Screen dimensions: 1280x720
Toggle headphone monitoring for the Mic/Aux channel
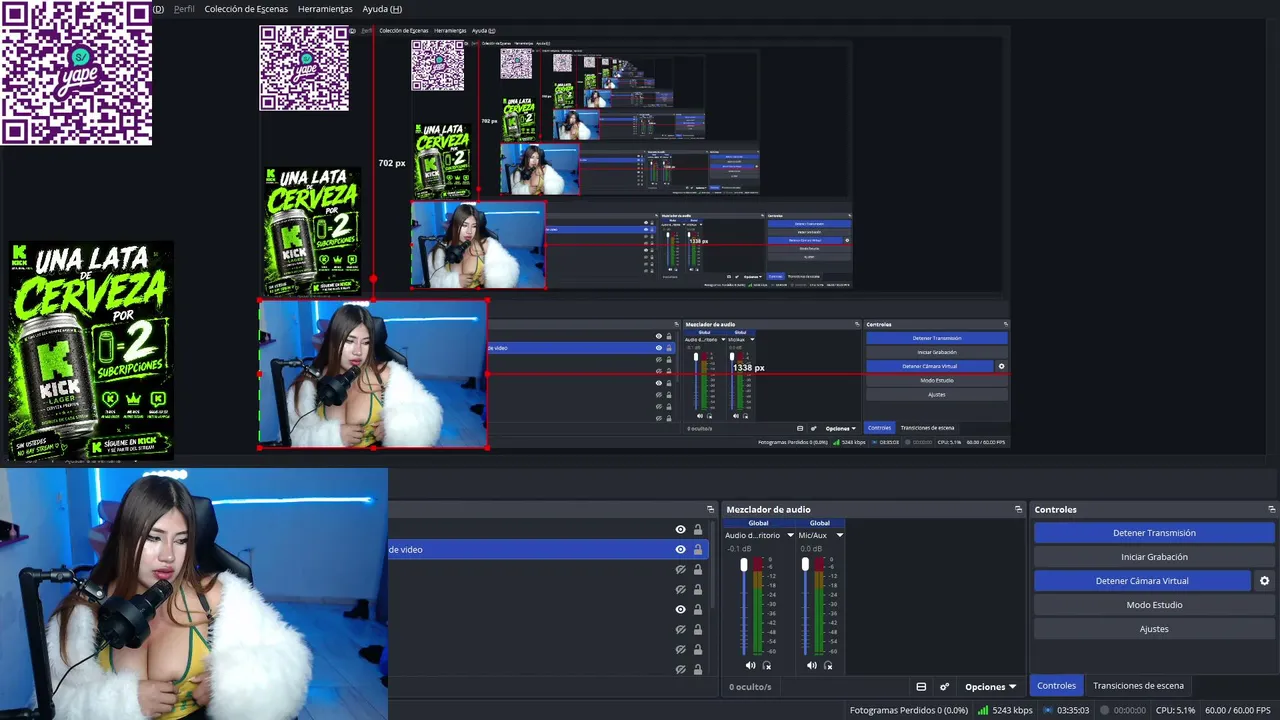click(x=828, y=665)
